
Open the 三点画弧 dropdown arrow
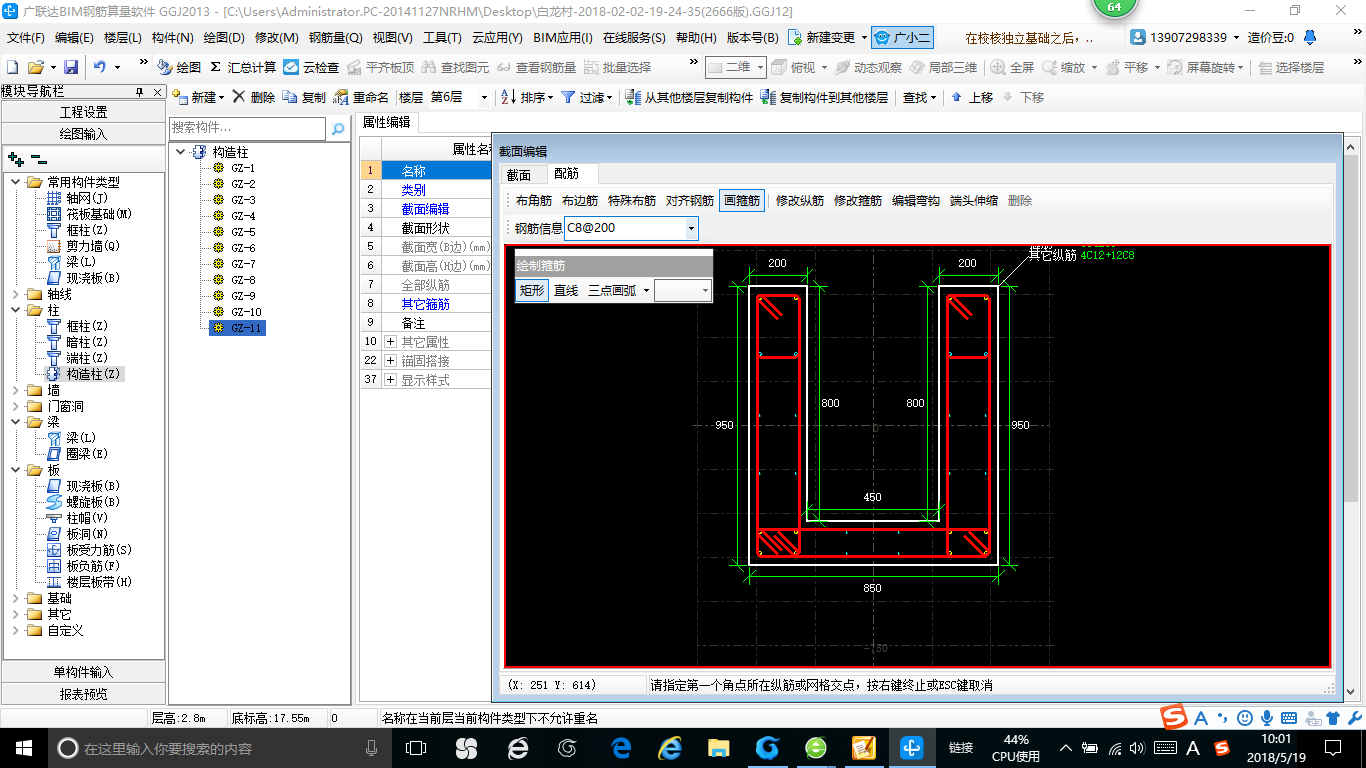(645, 290)
